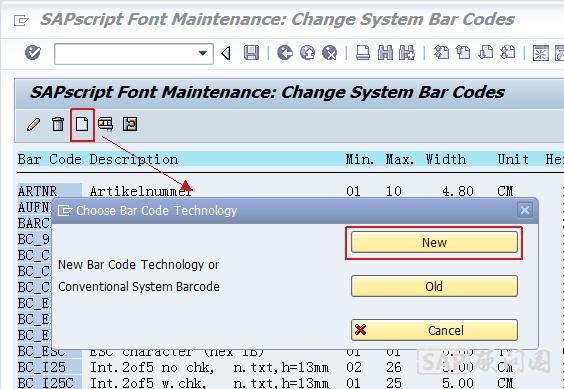This screenshot has height=389, width=564.
Task: Click the Create New Session icon
Action: pyautogui.click(x=540, y=53)
